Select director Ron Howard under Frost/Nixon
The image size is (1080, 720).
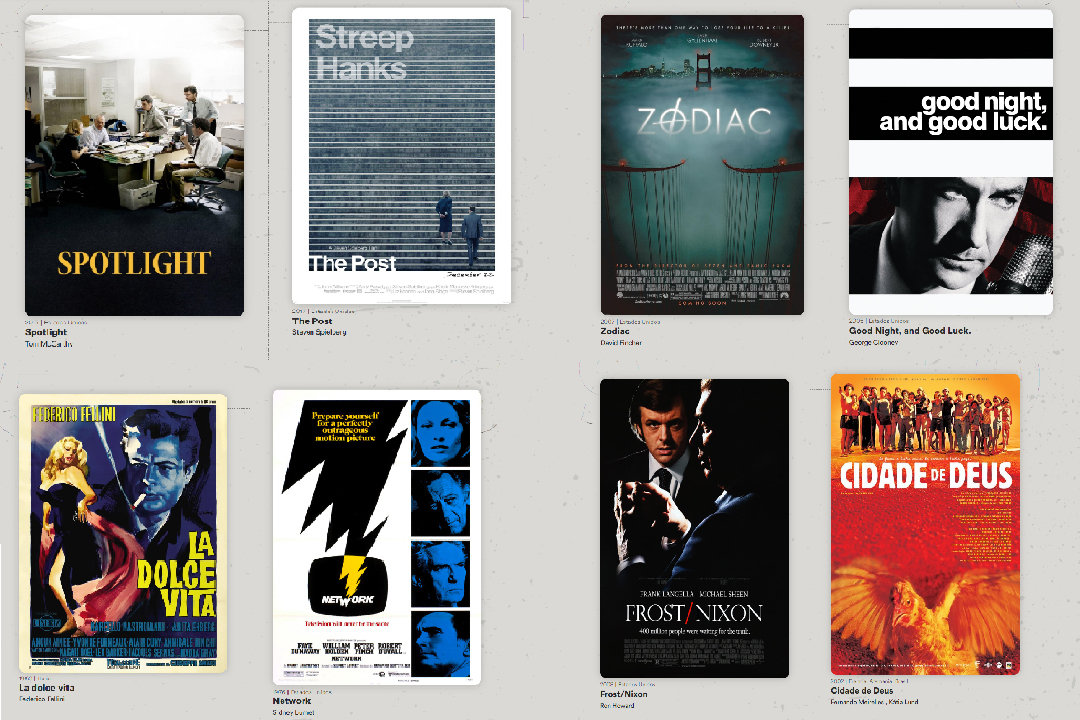tap(619, 706)
